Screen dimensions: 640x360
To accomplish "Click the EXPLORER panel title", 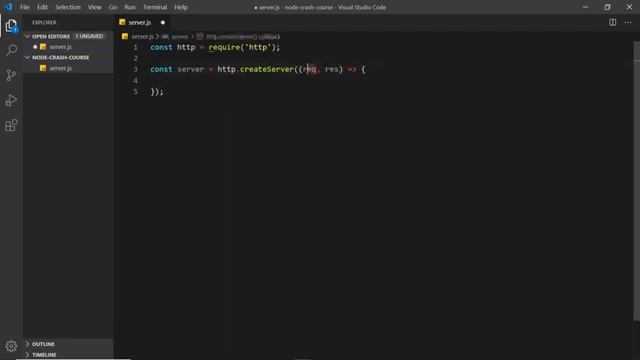I will pos(44,22).
